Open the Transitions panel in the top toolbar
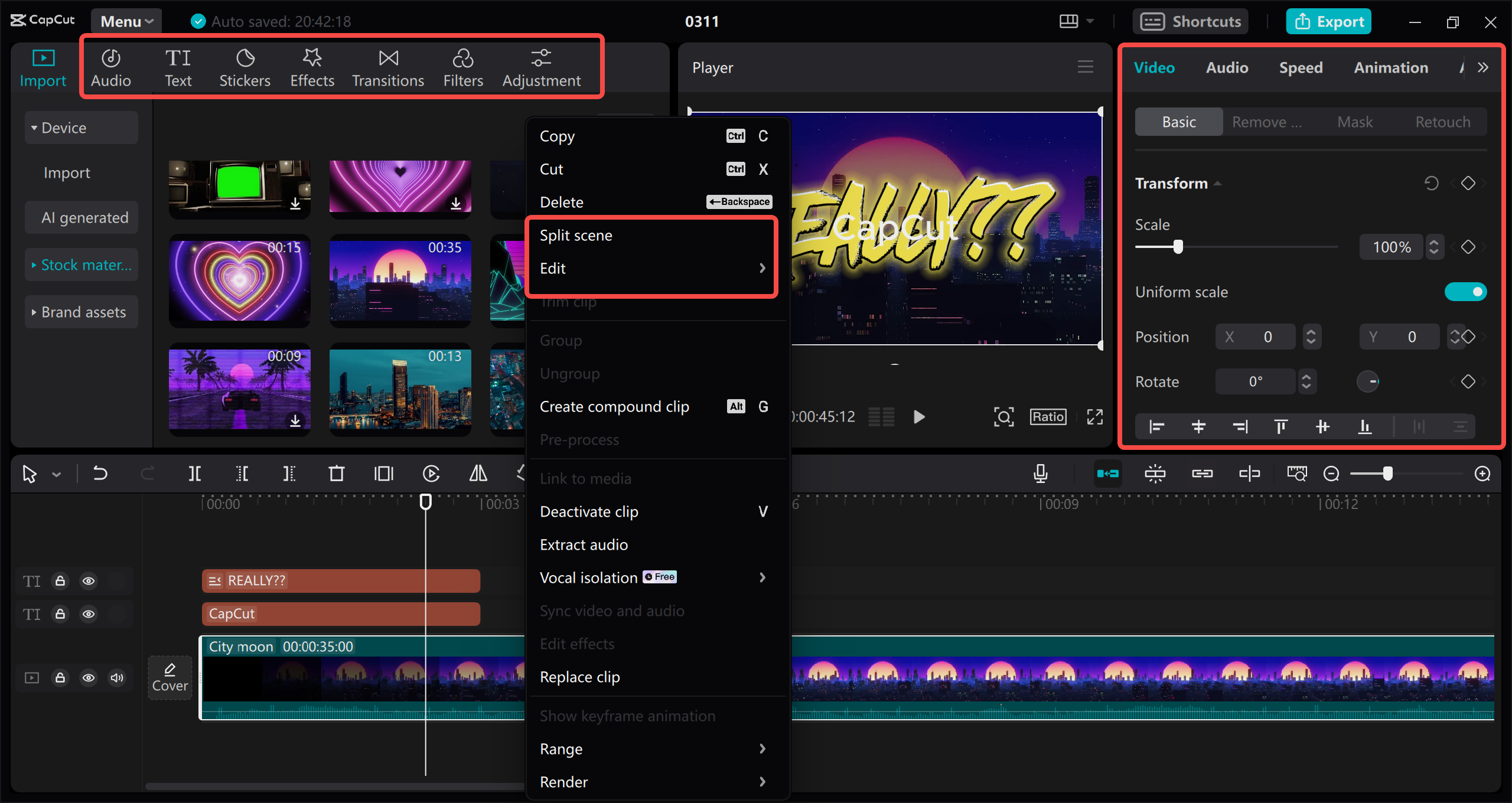Image resolution: width=1512 pixels, height=803 pixels. coord(387,67)
